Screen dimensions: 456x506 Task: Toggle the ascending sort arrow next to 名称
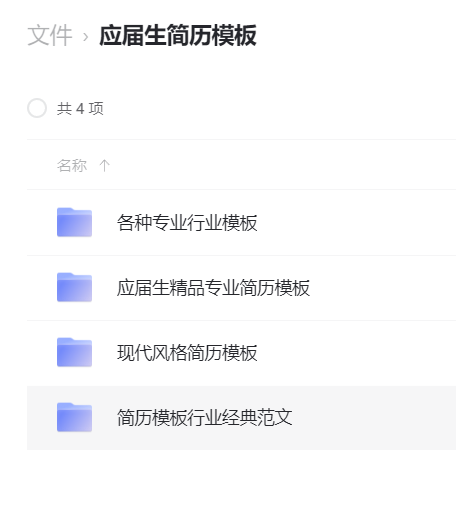click(104, 165)
